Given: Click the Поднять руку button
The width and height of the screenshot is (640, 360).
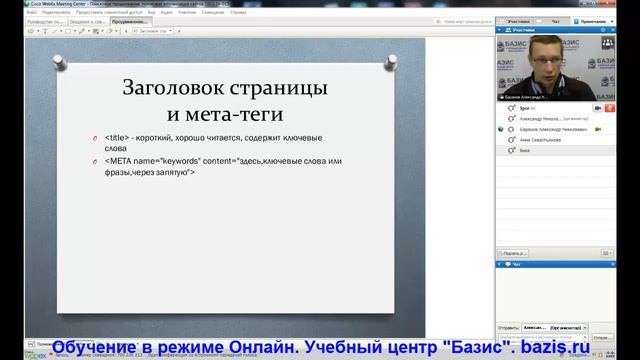Looking at the screenshot, I should coord(513,253).
